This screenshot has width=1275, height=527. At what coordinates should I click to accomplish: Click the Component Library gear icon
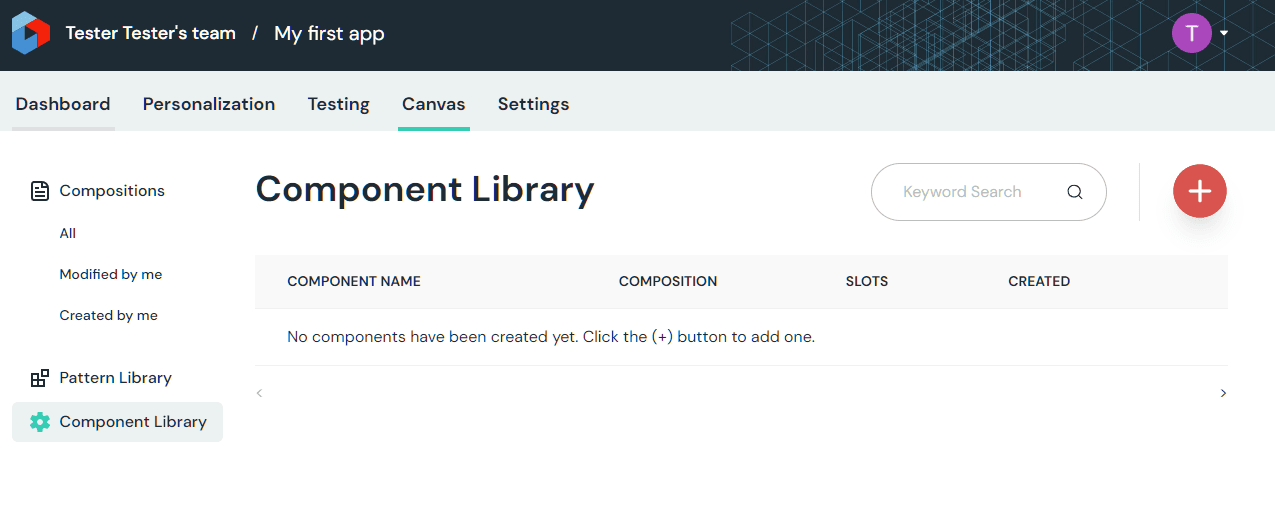click(x=40, y=422)
